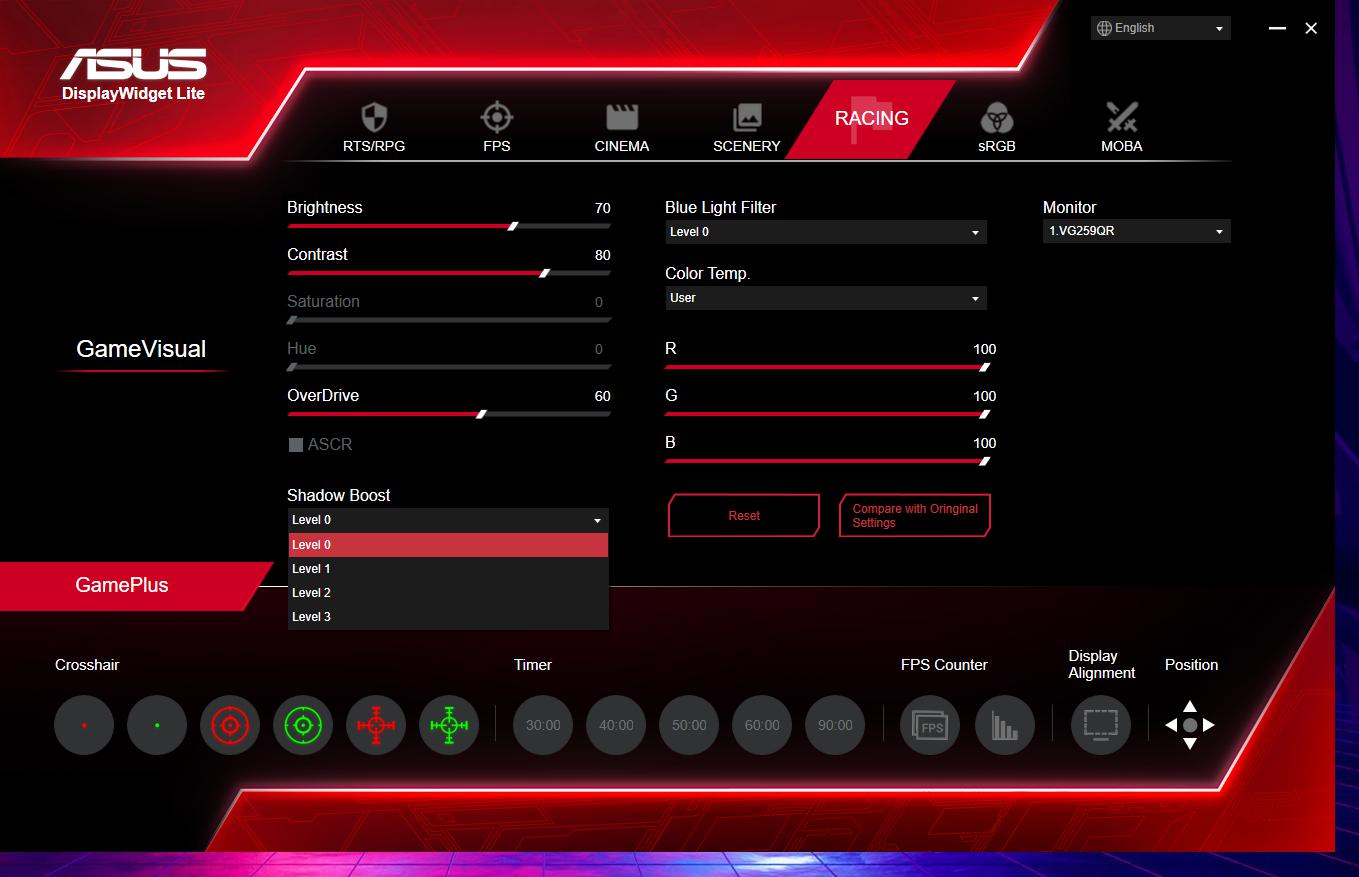Screen dimensions: 1359x877
Task: Enable the 90:00 timer option
Action: click(835, 725)
